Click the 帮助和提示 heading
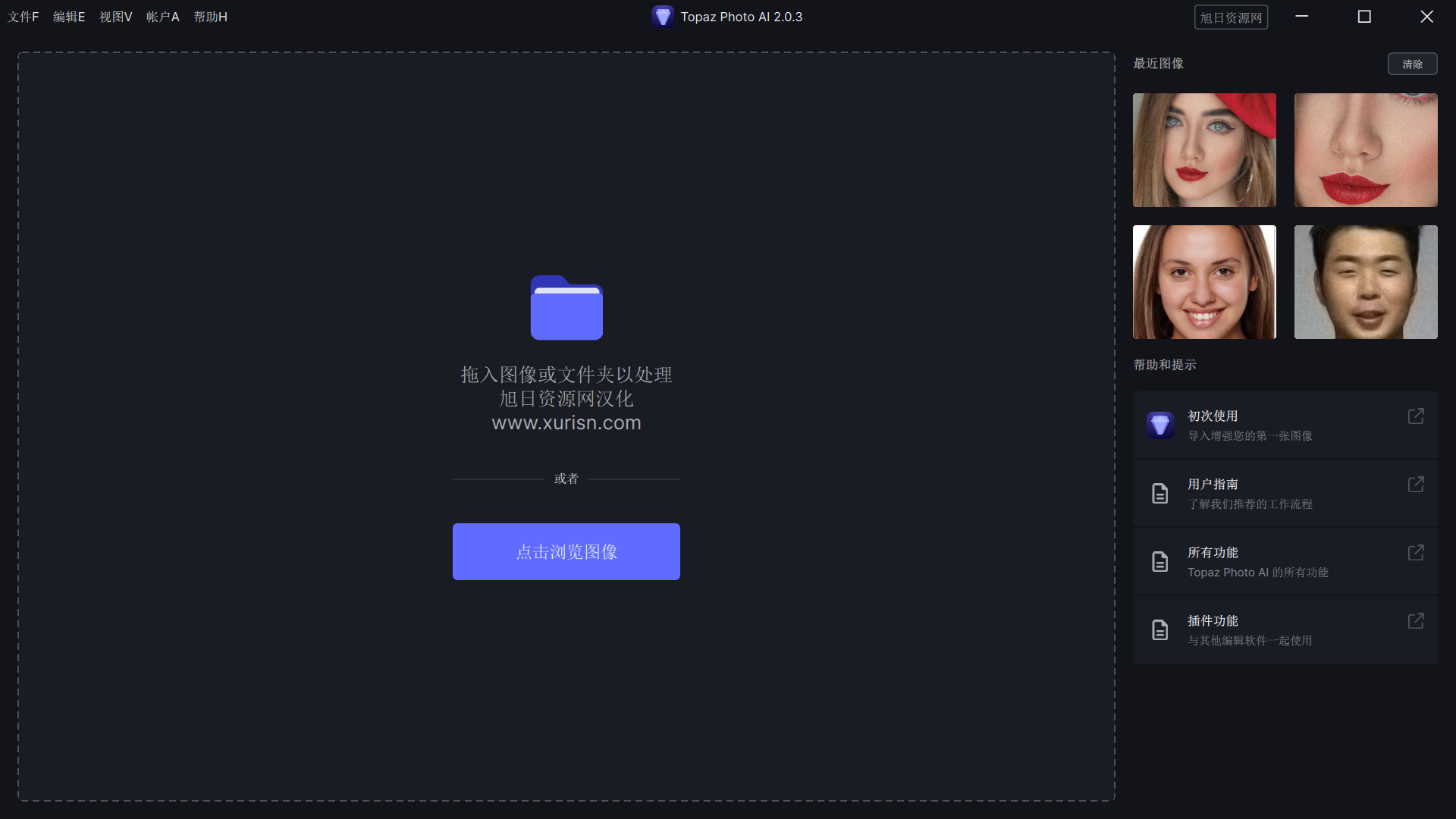Viewport: 1456px width, 819px height. pyautogui.click(x=1165, y=365)
